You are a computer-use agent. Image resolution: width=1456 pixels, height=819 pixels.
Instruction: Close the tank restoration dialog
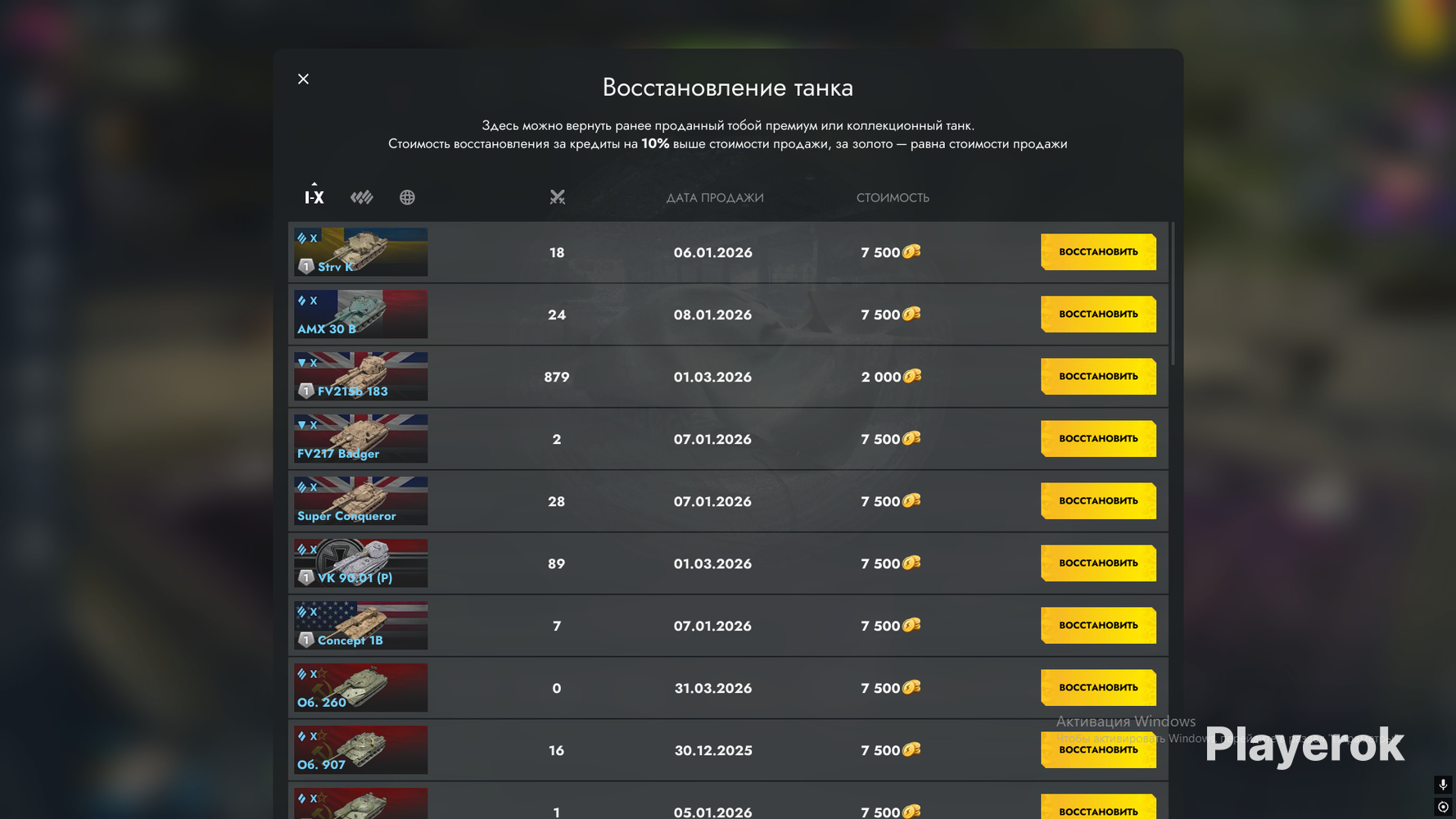[x=303, y=79]
